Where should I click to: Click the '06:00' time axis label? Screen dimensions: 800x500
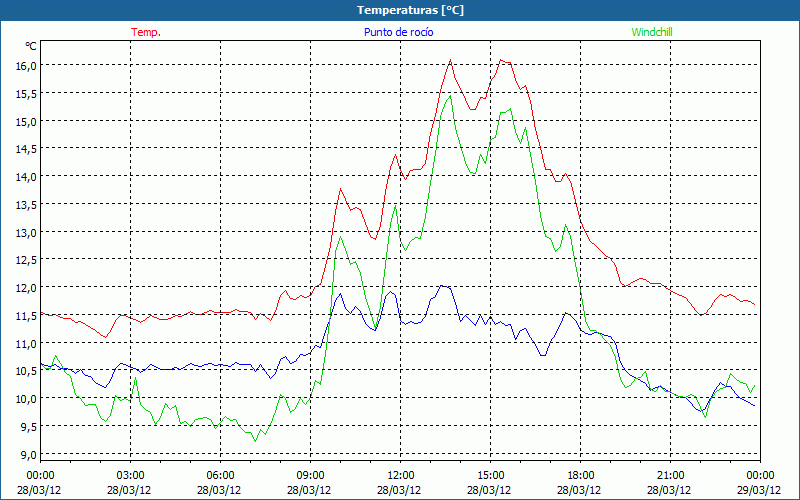click(220, 476)
